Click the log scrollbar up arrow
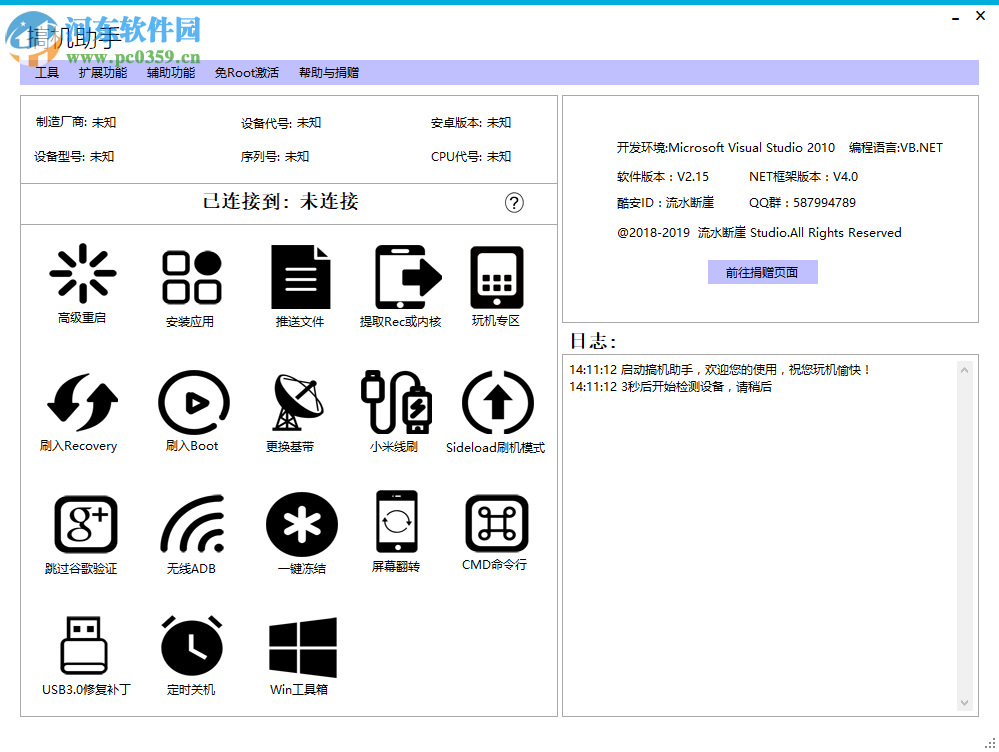The width and height of the screenshot is (999, 752). pyautogui.click(x=965, y=370)
